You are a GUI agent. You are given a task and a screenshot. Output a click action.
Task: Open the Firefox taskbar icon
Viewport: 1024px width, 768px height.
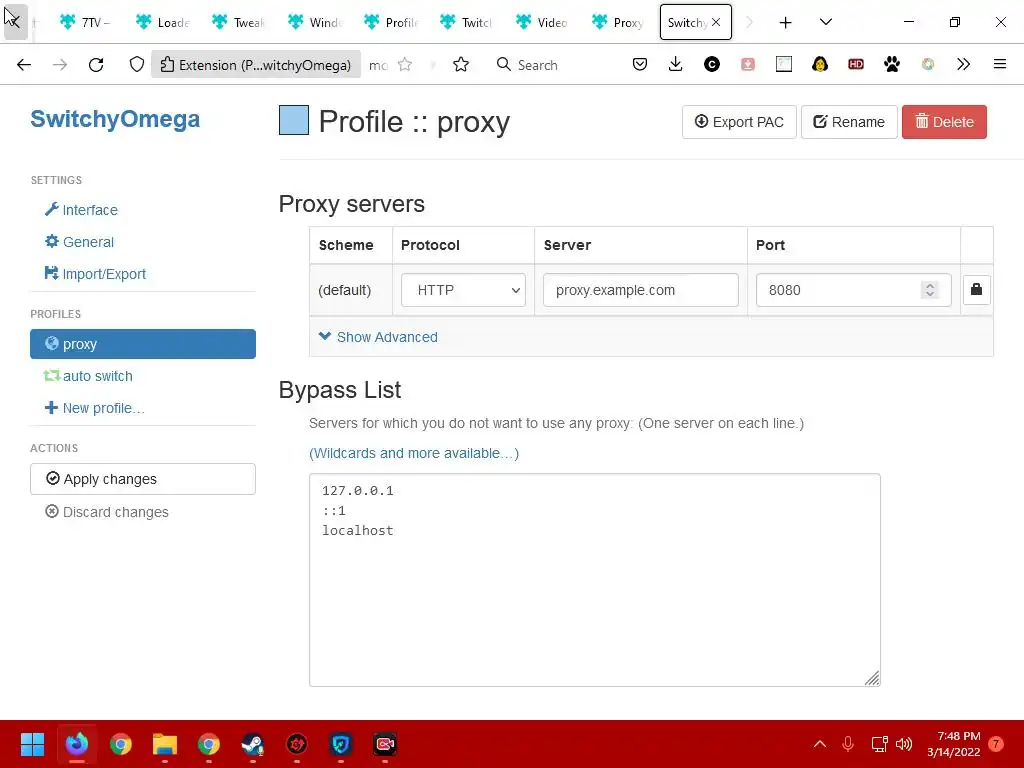(76, 744)
